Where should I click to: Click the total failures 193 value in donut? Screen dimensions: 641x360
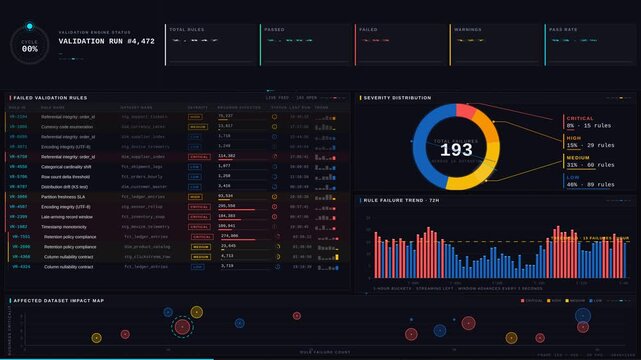456,150
